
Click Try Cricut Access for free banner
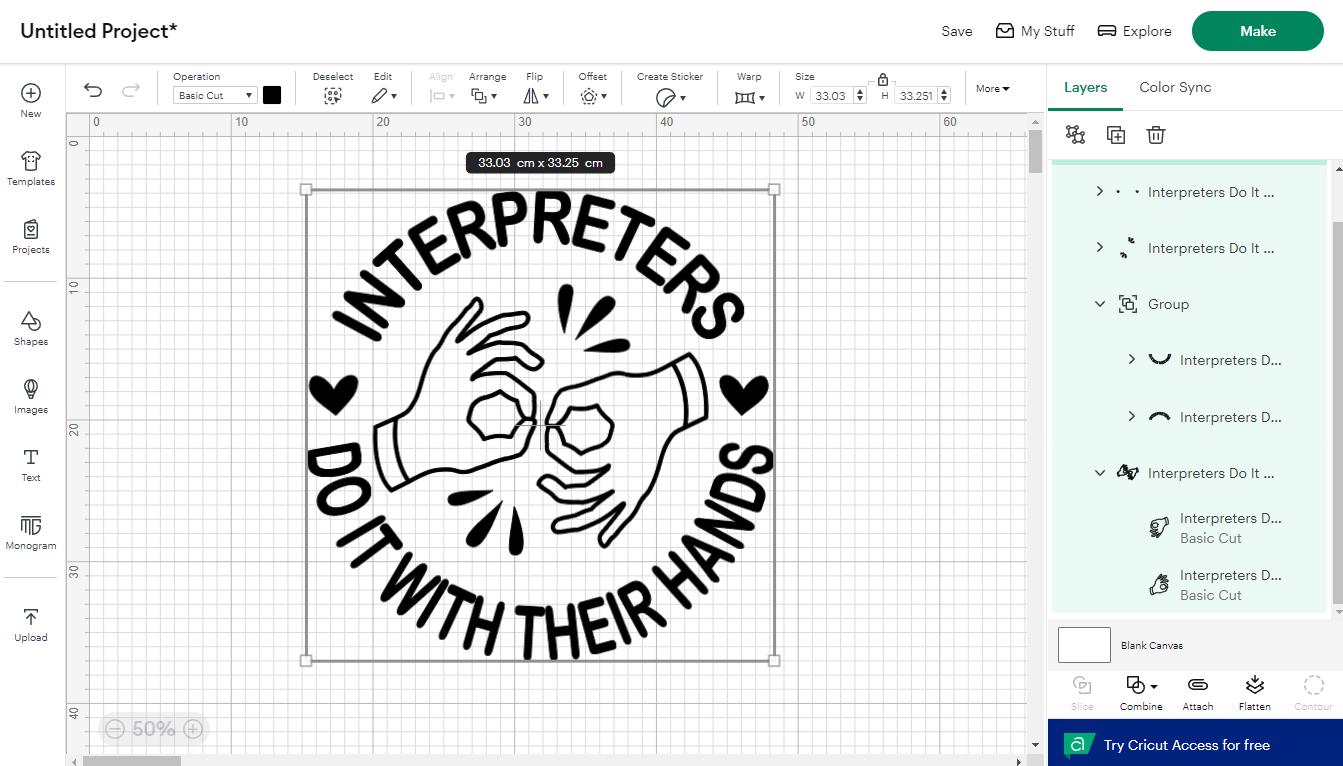(1195, 744)
